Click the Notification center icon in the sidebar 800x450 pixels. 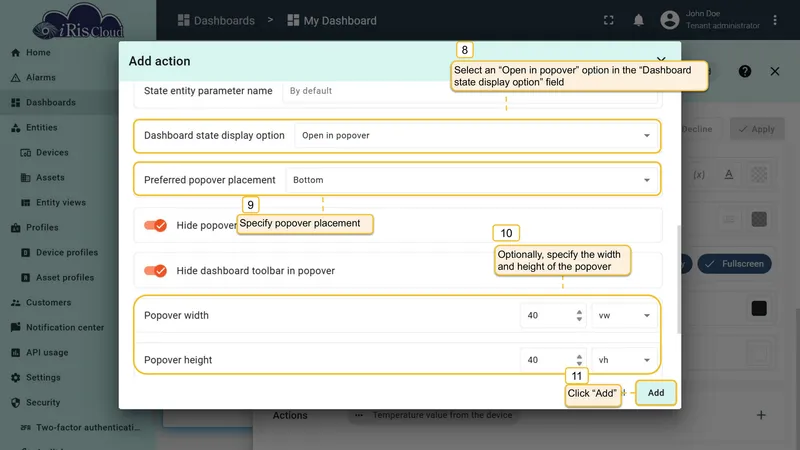[x=15, y=328]
